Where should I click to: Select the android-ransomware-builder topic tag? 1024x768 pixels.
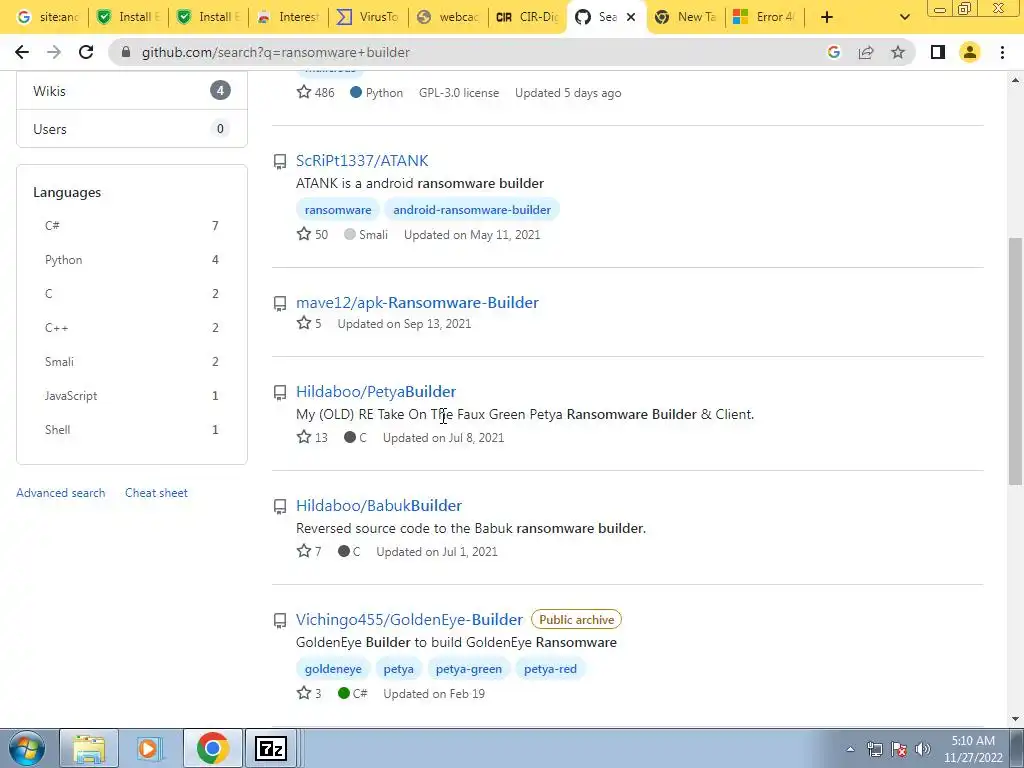pyautogui.click(x=472, y=210)
